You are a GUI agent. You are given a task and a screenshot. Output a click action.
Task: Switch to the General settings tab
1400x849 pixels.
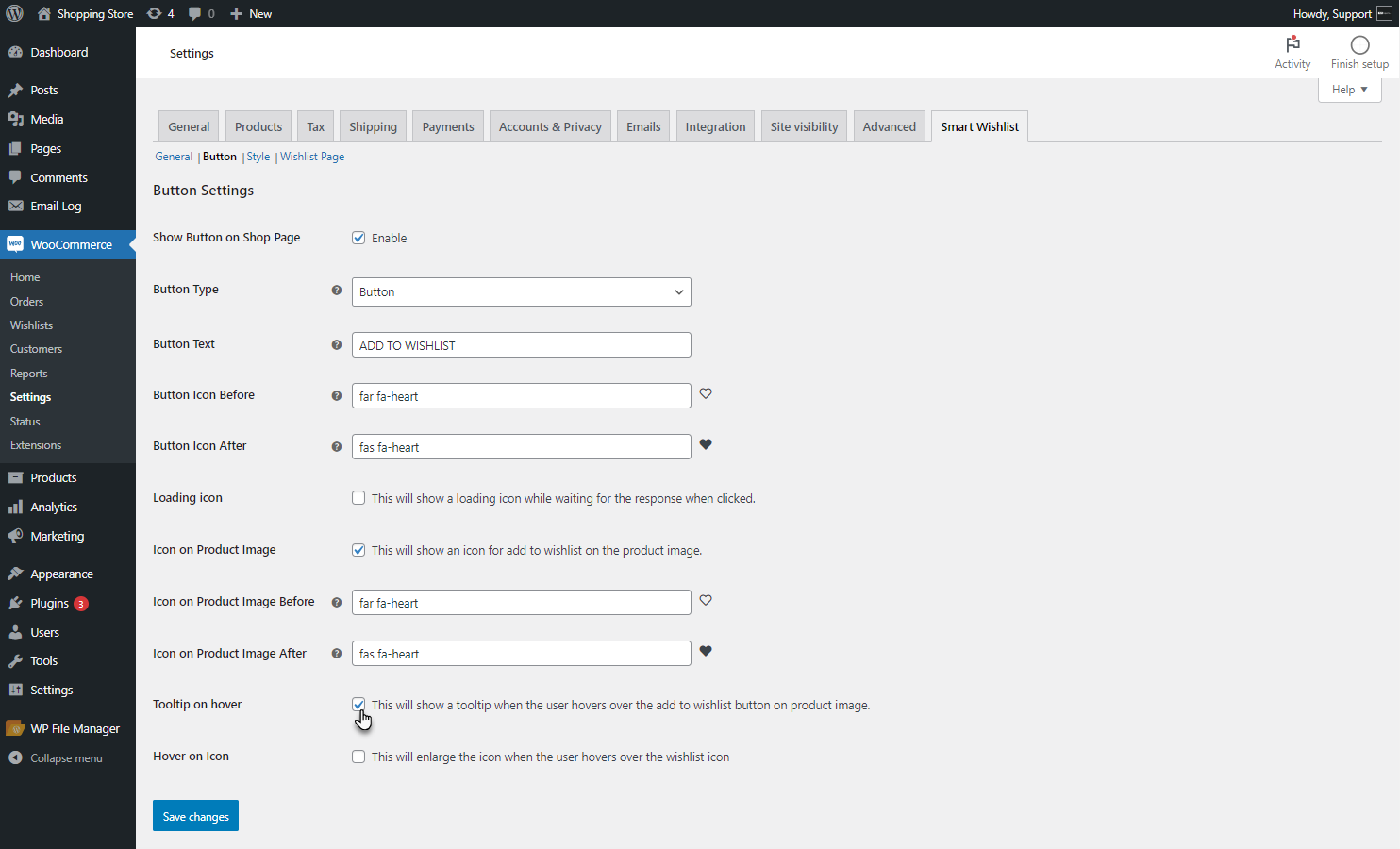click(189, 126)
